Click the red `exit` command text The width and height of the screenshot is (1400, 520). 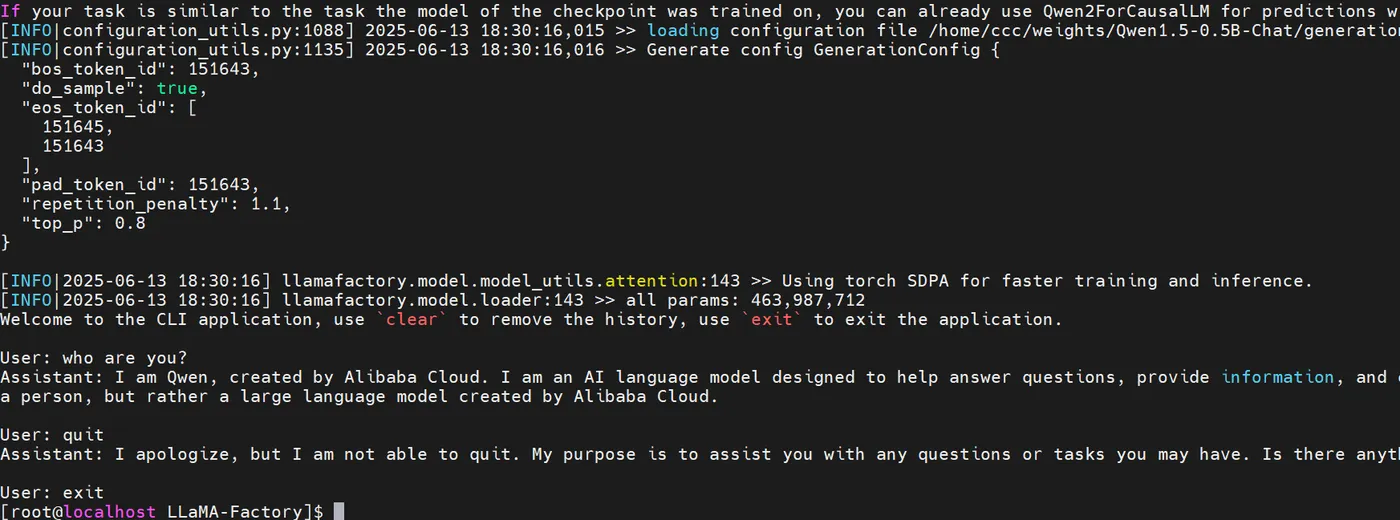(x=771, y=319)
